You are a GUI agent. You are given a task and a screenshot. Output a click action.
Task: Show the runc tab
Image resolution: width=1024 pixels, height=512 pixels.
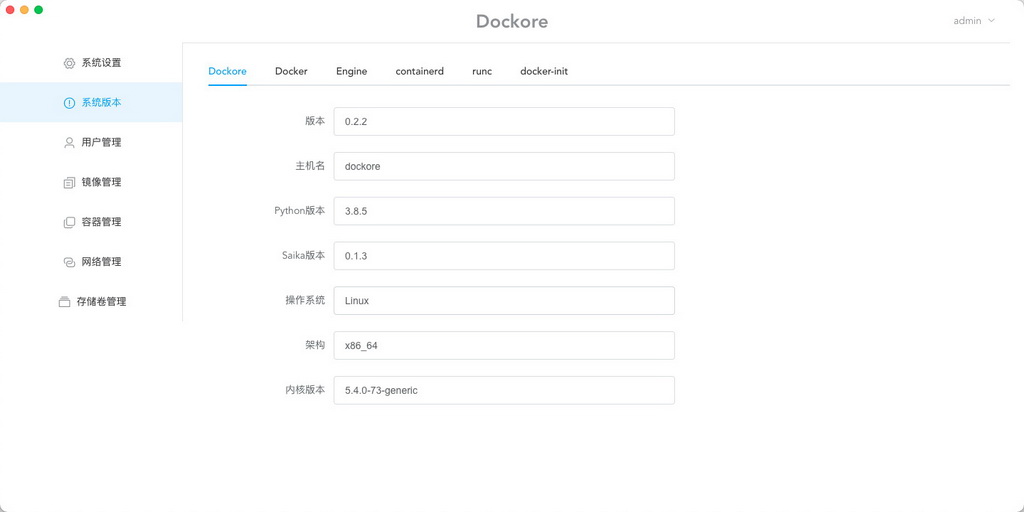(482, 71)
